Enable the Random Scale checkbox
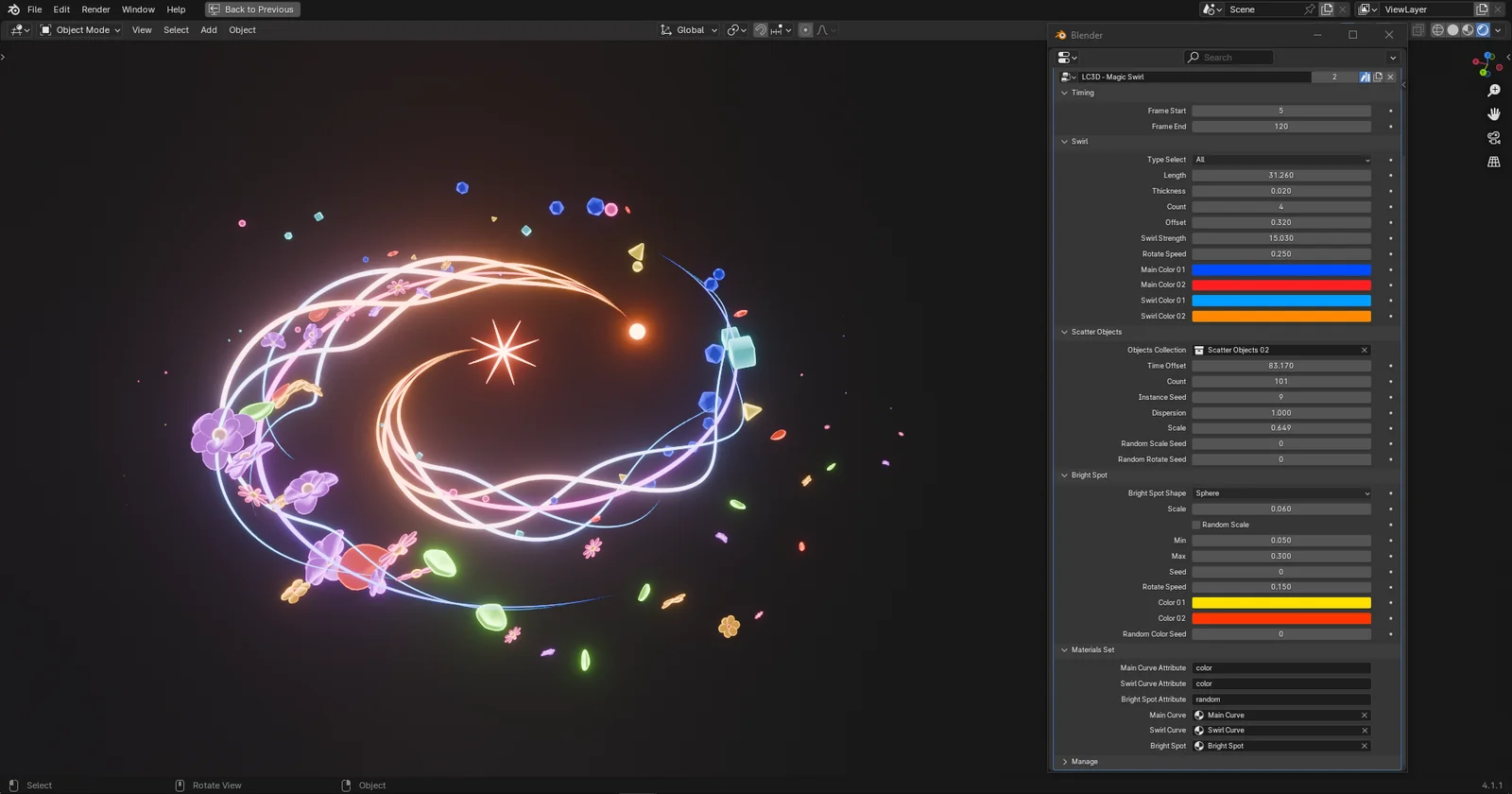Viewport: 1512px width, 794px height. [x=1196, y=525]
